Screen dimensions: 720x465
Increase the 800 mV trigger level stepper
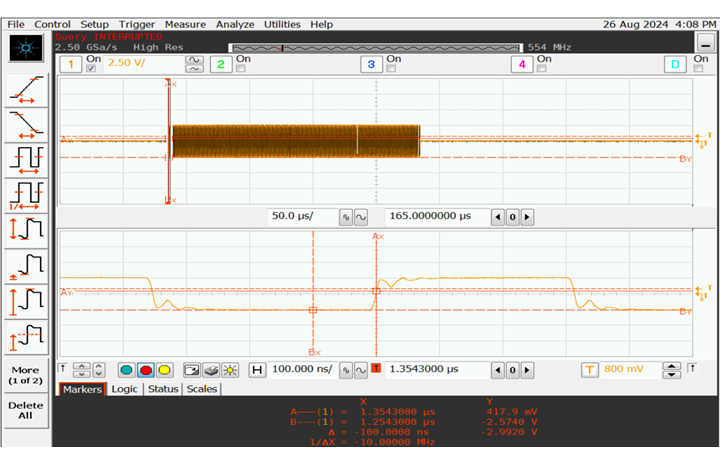671,366
